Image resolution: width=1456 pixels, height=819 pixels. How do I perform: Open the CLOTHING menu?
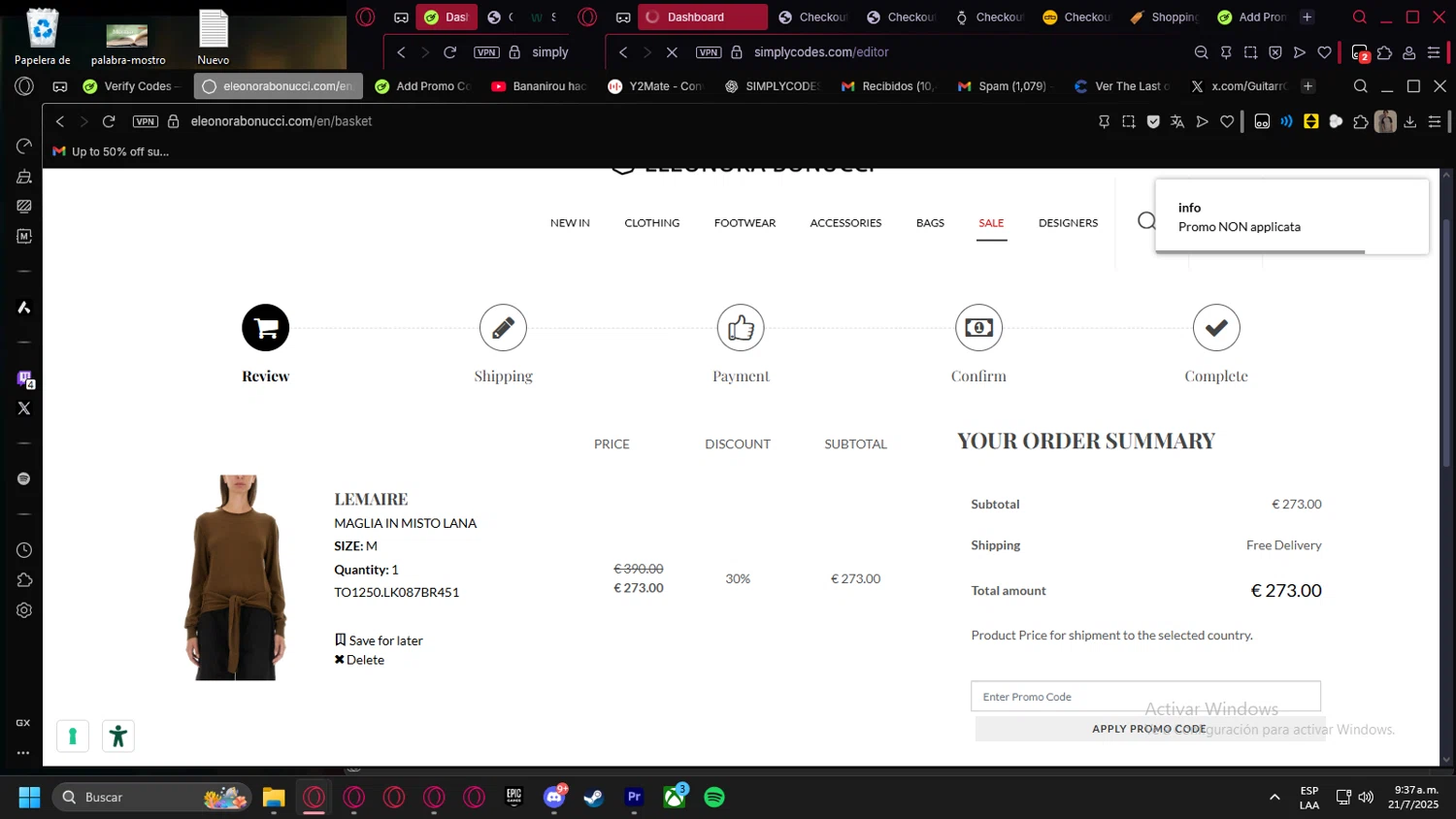652,223
